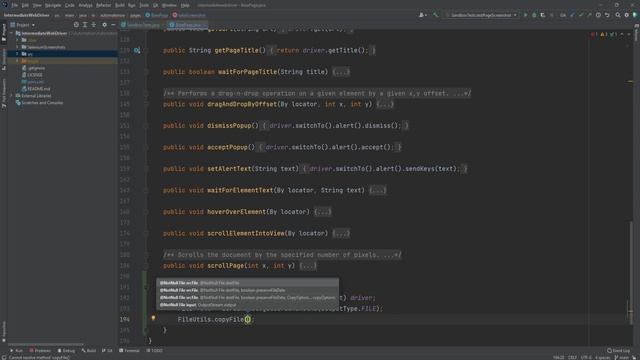Select the pom.xml file
Viewport: 640px width, 360px height.
click(33, 82)
